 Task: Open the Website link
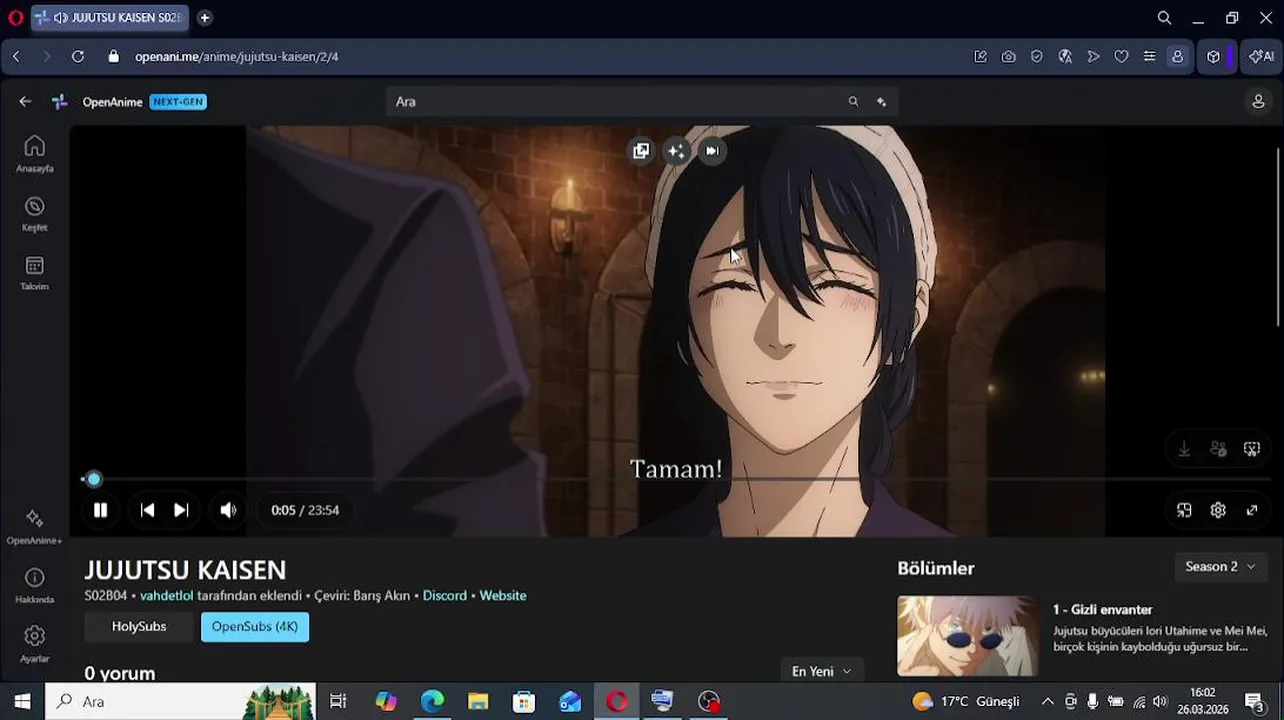(x=503, y=596)
